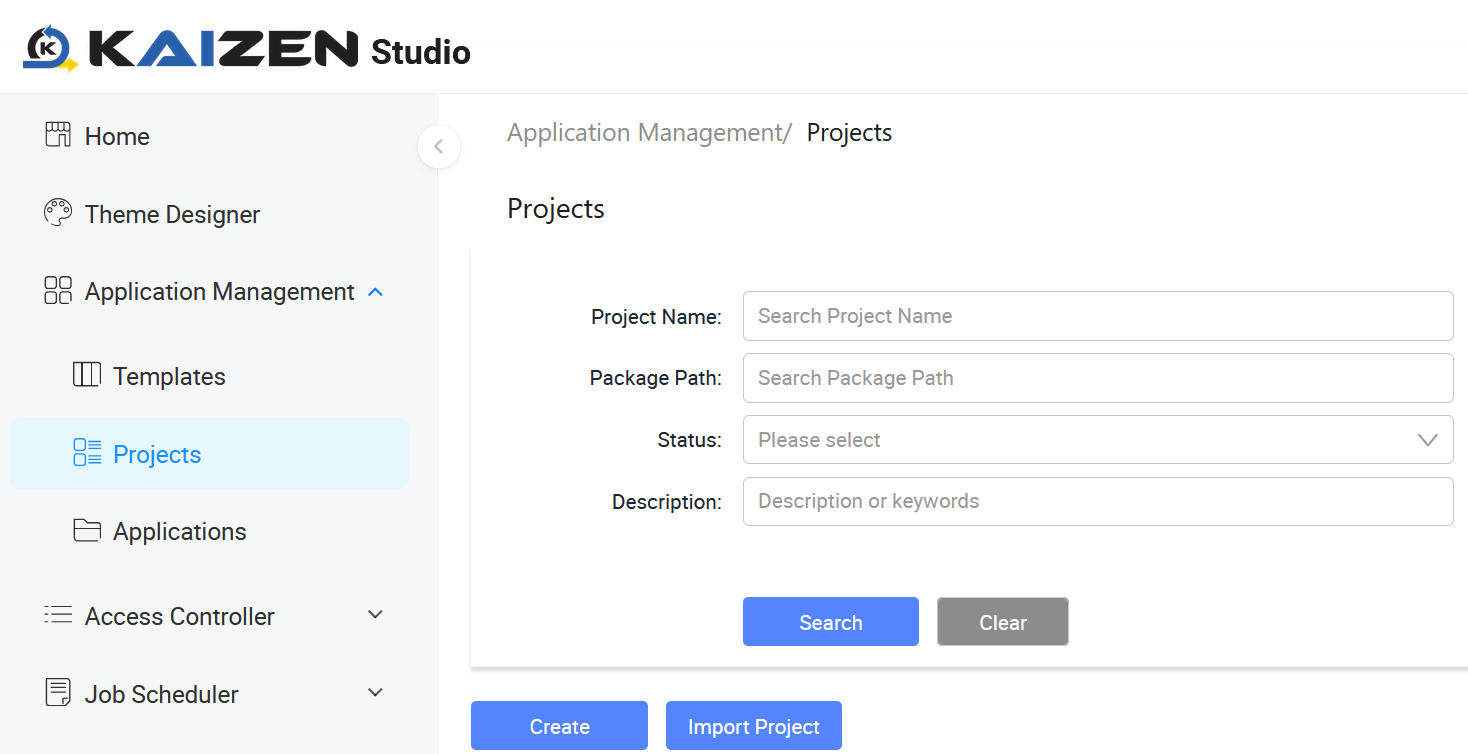
Task: Click the Theme Designer palette icon
Action: pyautogui.click(x=58, y=213)
